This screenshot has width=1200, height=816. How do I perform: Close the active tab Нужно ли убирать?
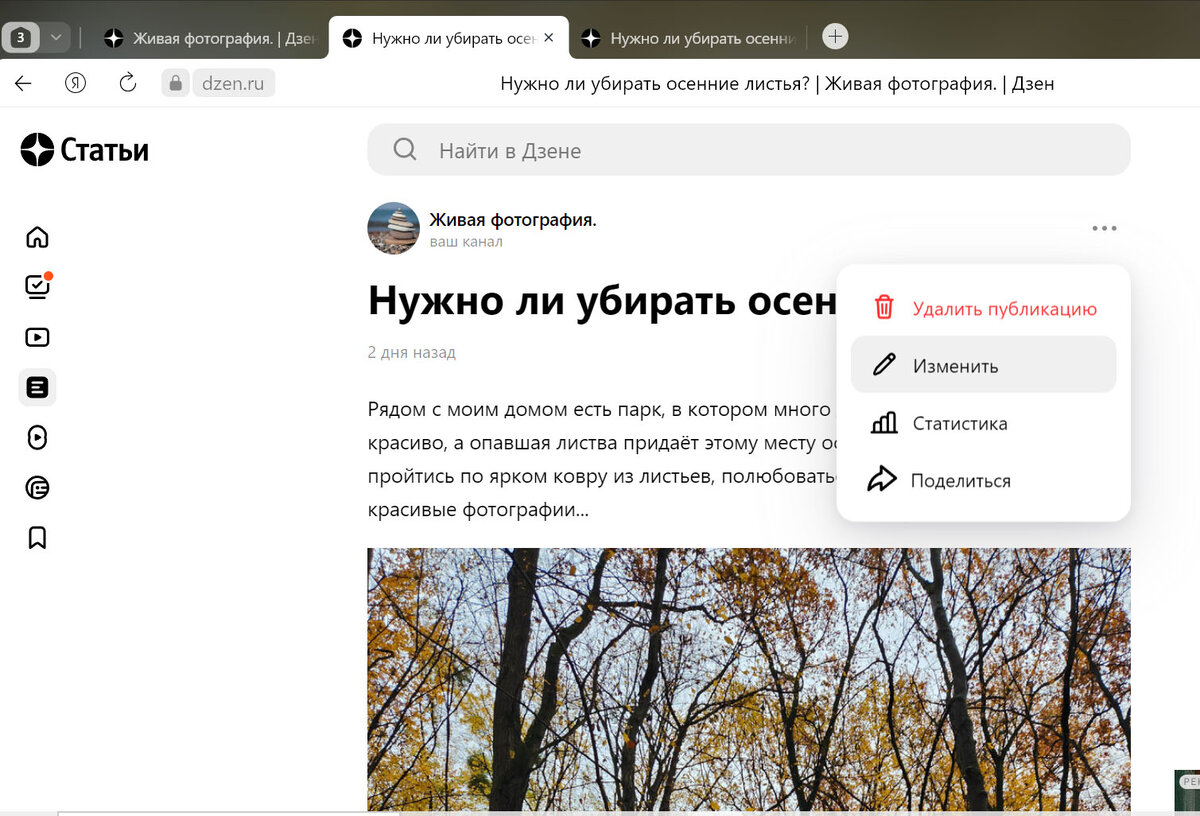coord(548,38)
